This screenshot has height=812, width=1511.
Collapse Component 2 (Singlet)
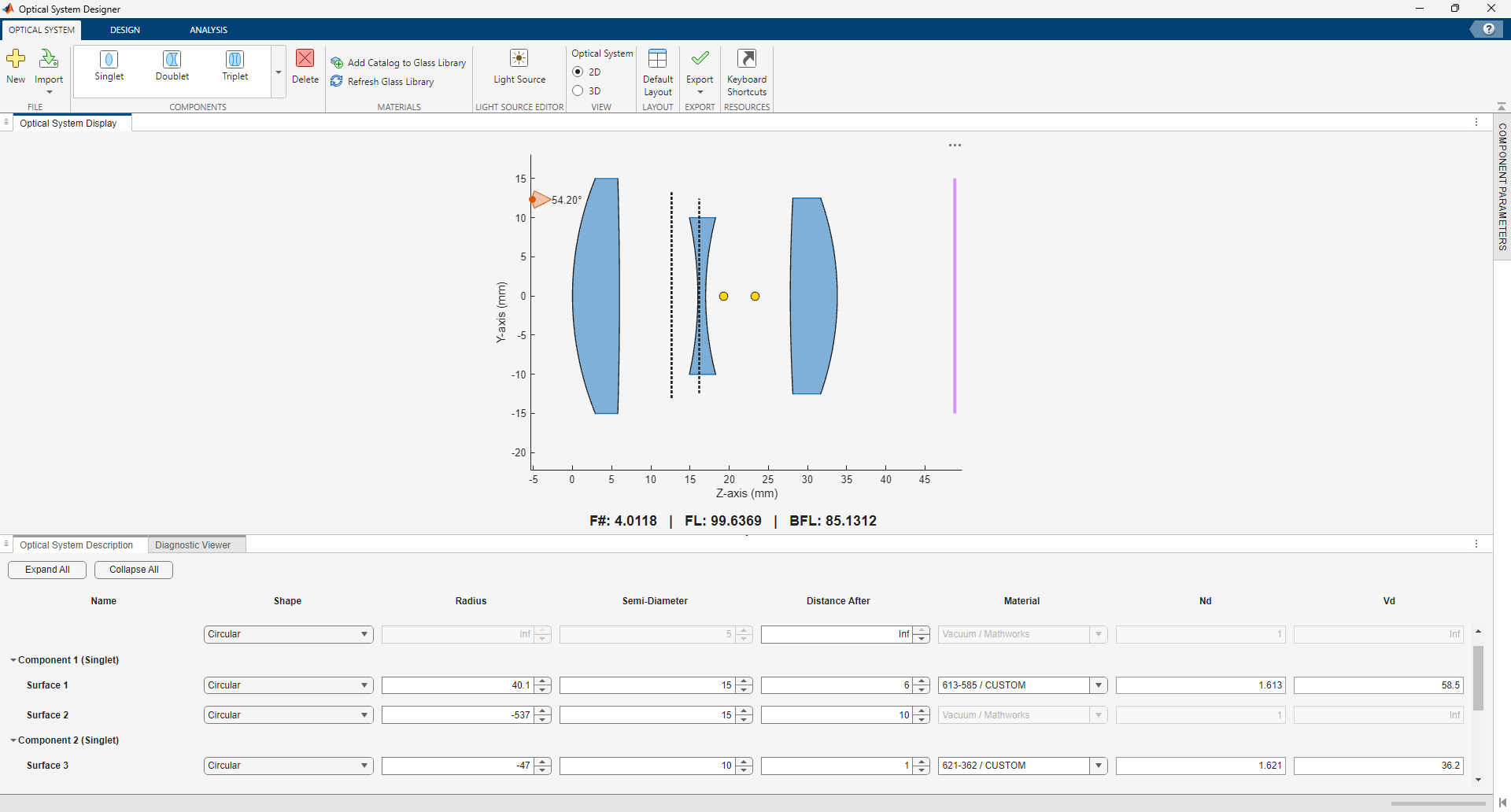click(x=13, y=740)
